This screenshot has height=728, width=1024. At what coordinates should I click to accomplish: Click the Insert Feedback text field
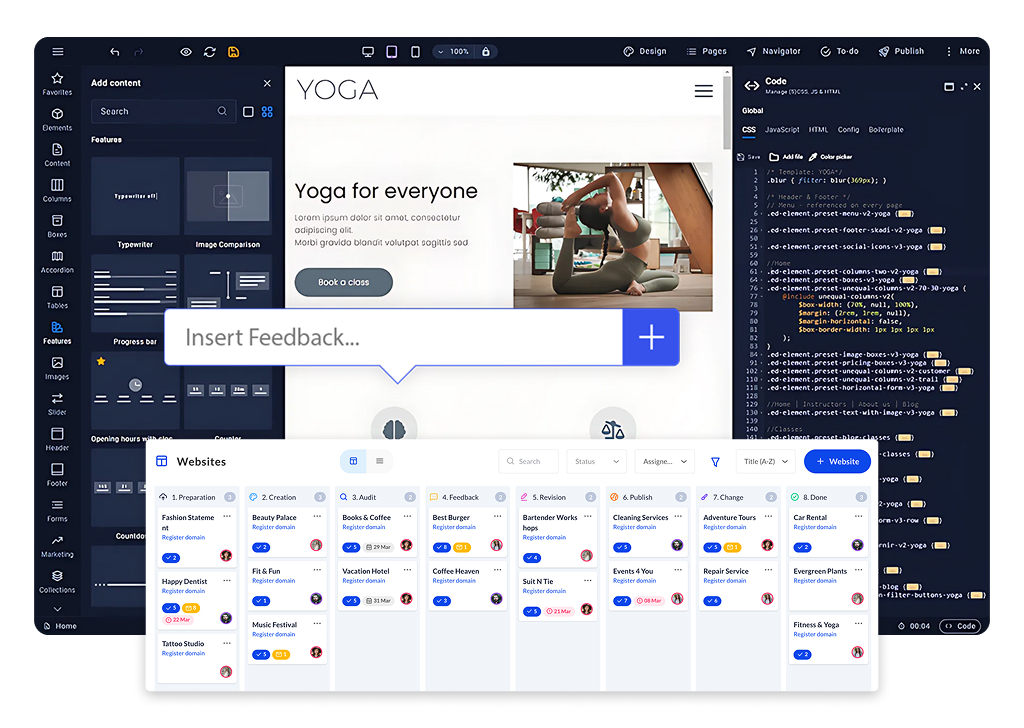click(394, 337)
